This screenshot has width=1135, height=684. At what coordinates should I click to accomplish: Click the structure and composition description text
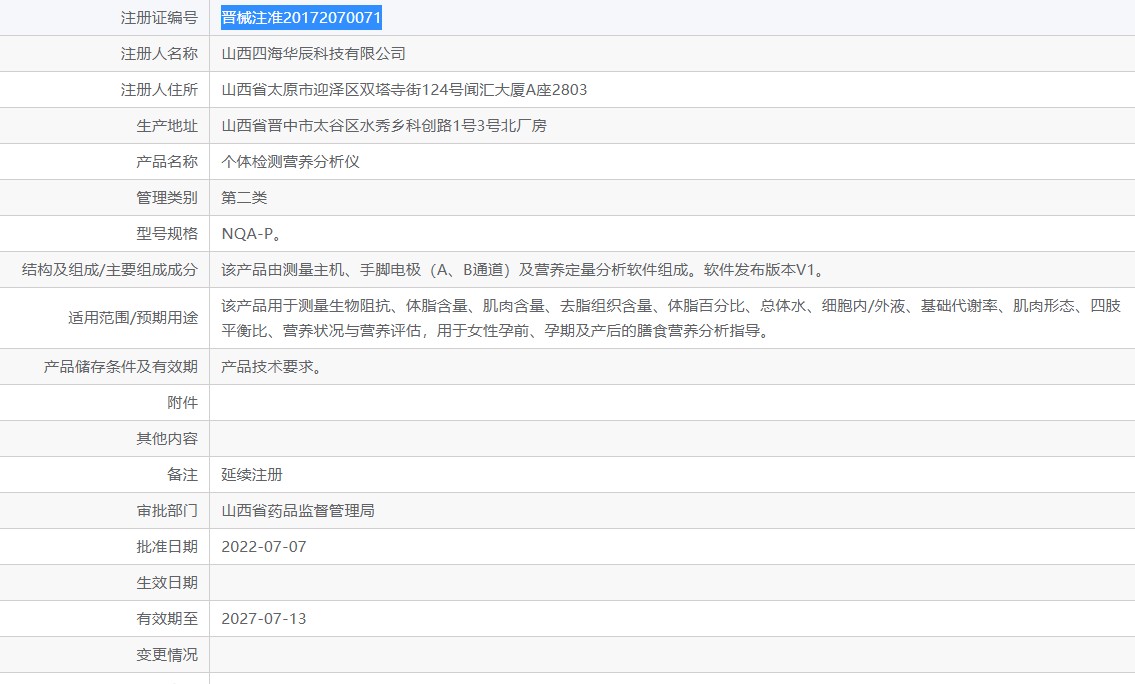point(521,270)
